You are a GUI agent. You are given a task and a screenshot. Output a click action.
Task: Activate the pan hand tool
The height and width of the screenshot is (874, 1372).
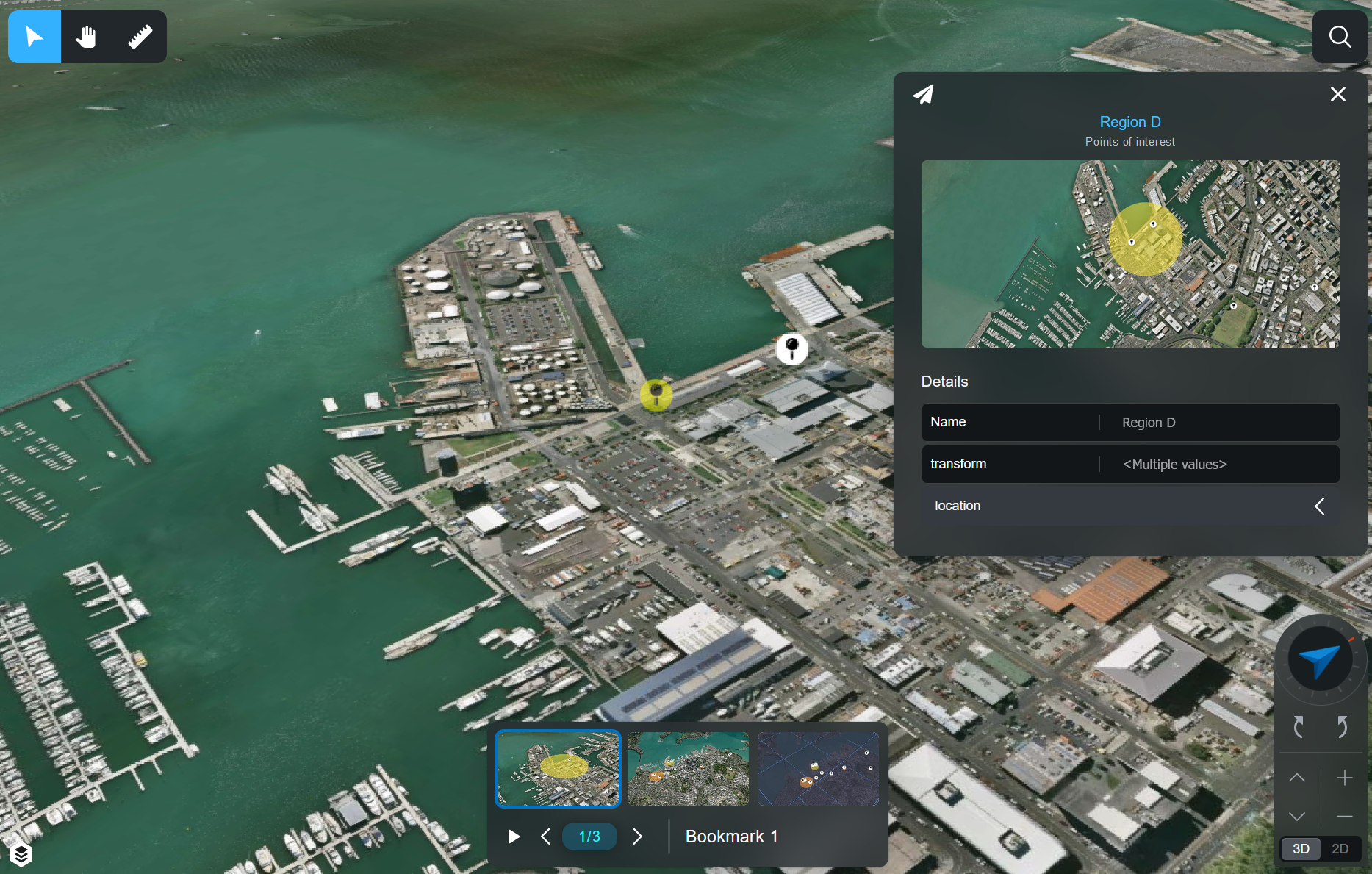(87, 37)
